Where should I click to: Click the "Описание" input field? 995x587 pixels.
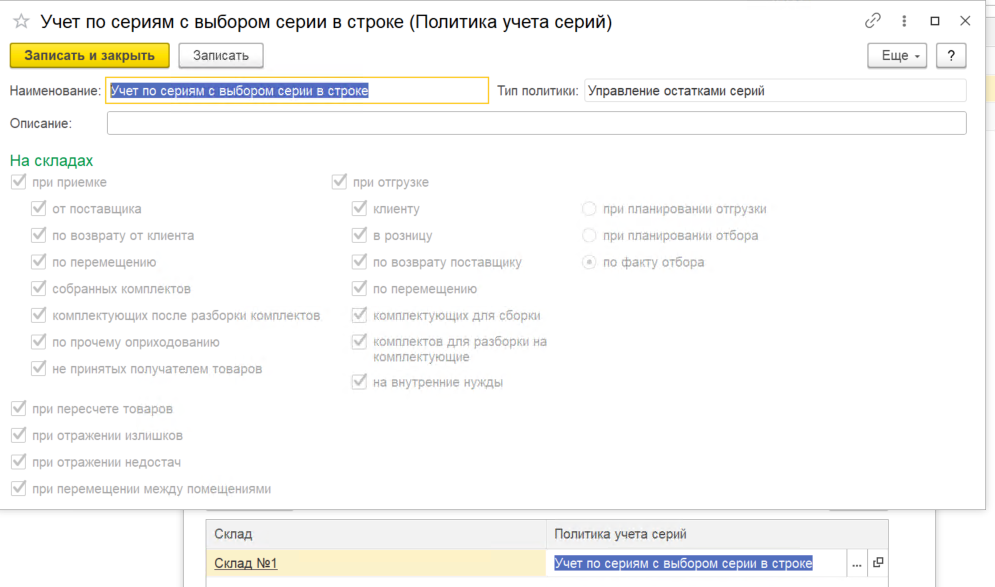(536, 123)
